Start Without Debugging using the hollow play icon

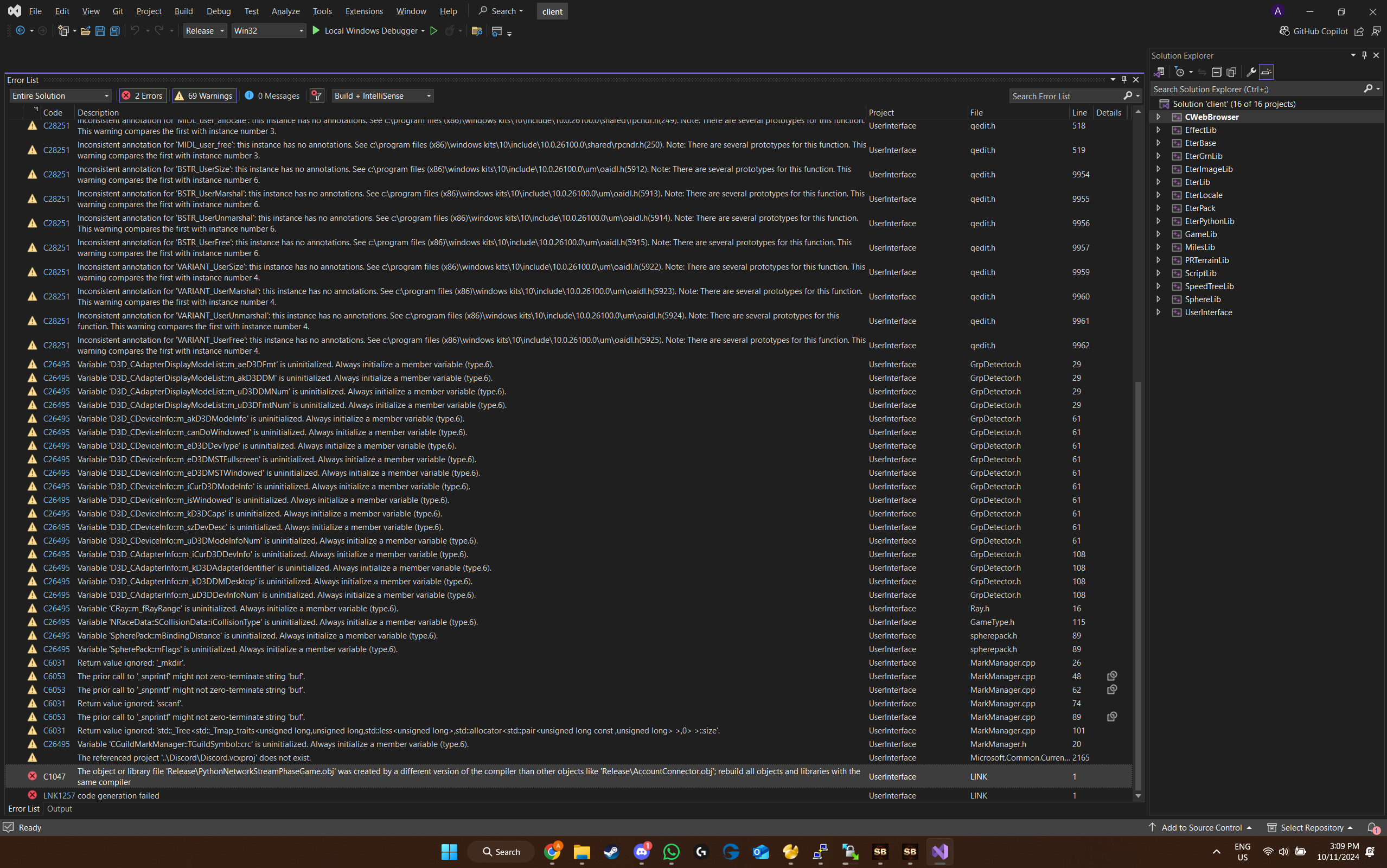[434, 31]
